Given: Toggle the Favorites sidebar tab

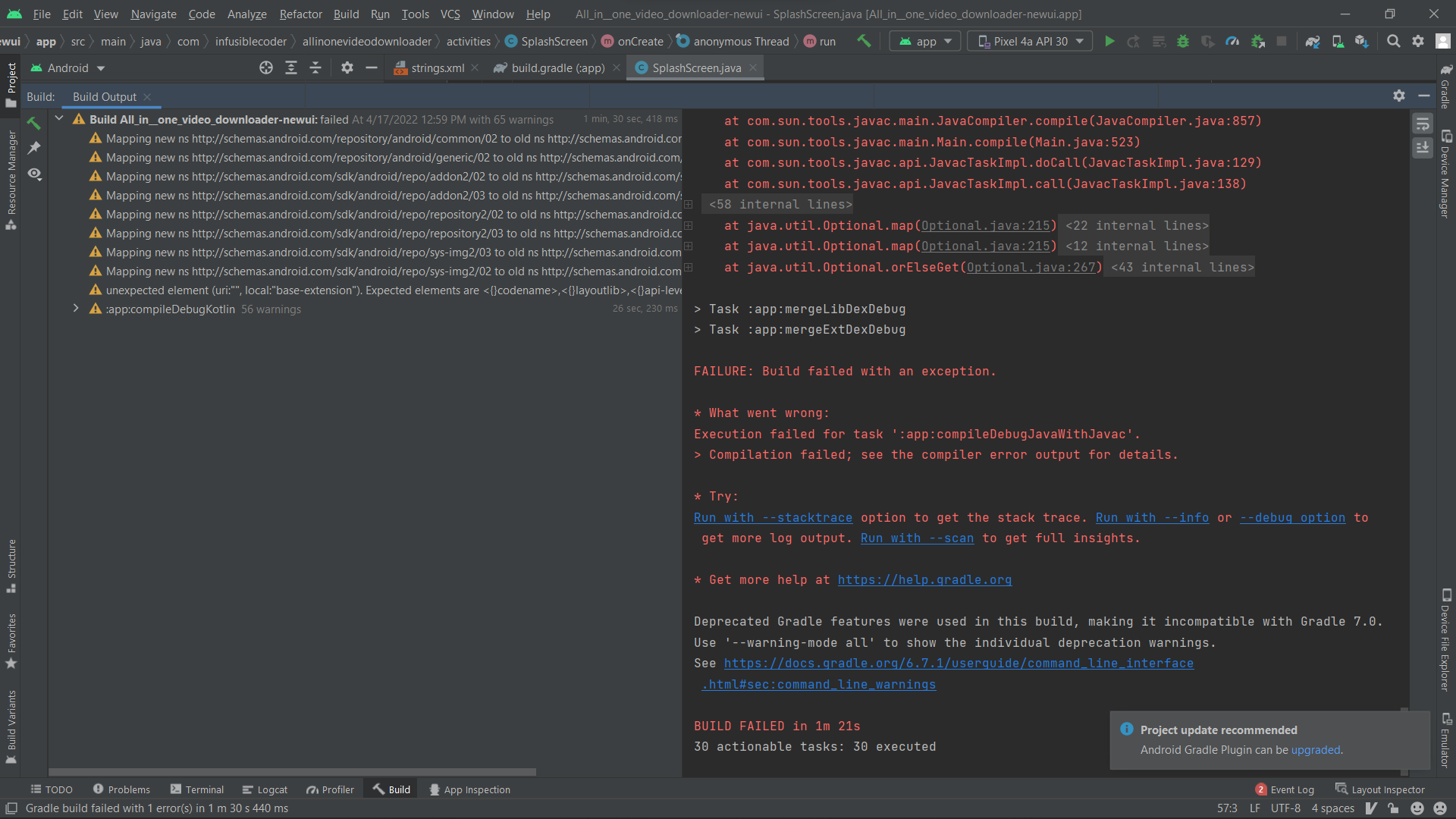Looking at the screenshot, I should pyautogui.click(x=11, y=641).
